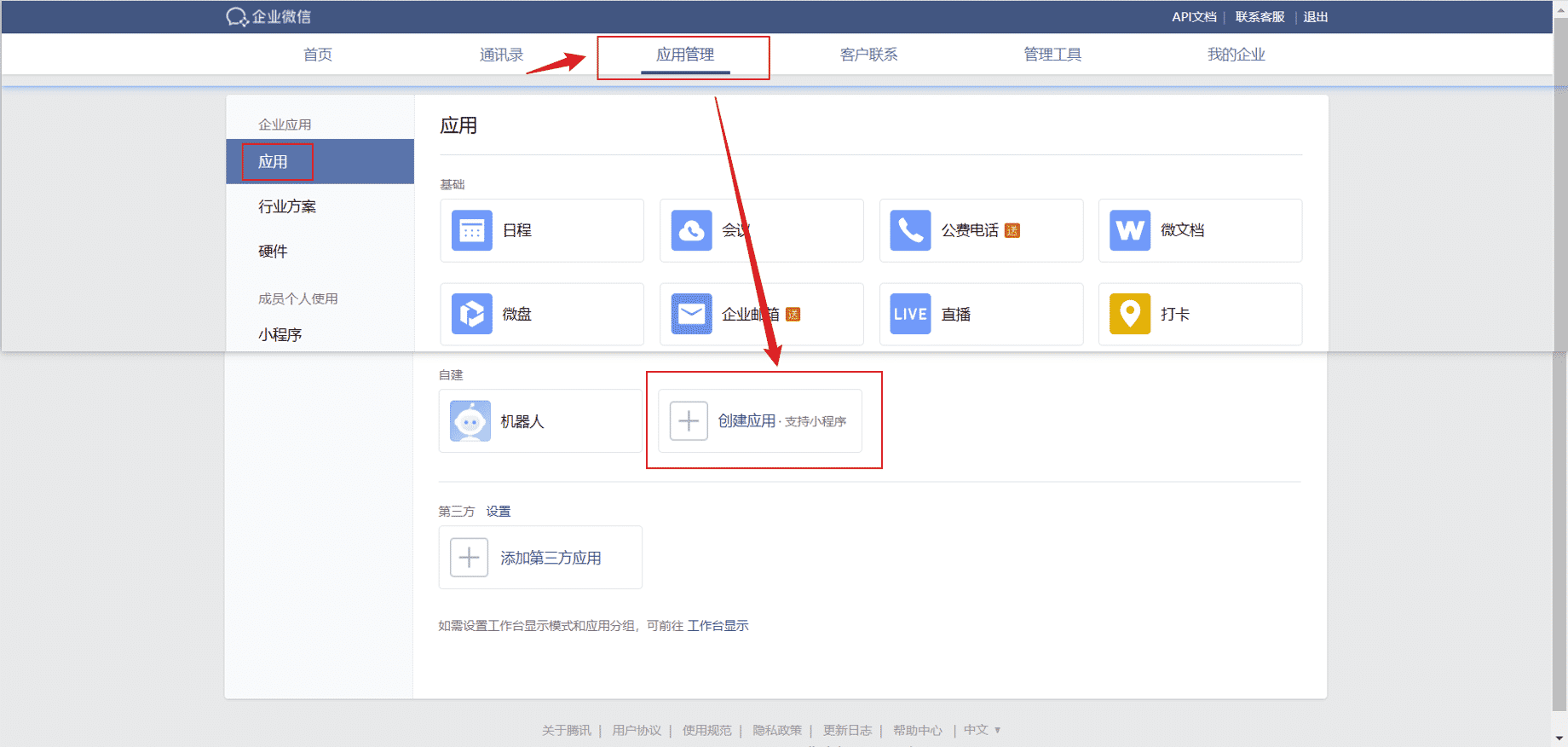
Task: Open the 公费电话 phone icon
Action: pos(911,230)
